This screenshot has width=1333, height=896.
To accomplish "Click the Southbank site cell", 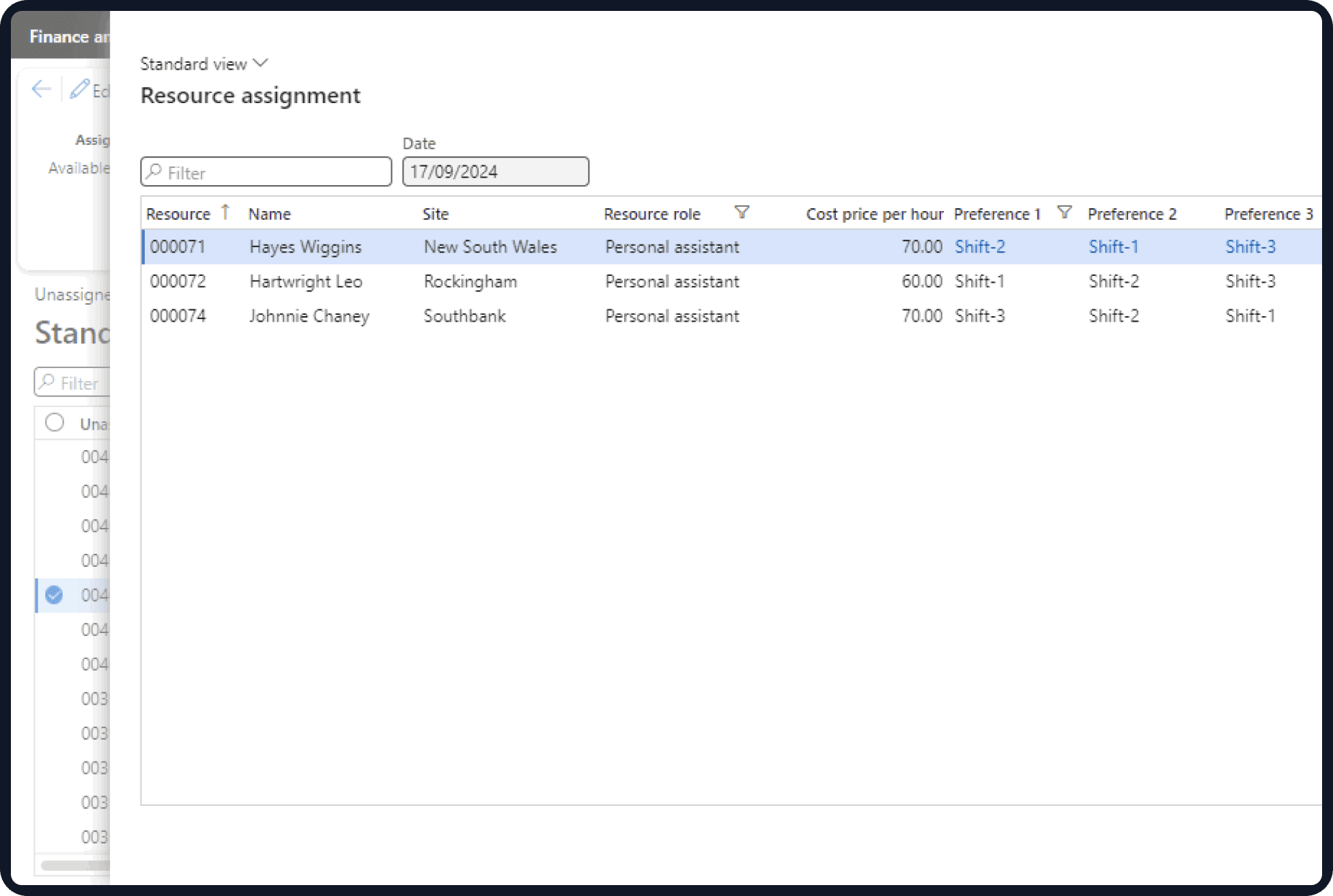I will (464, 316).
